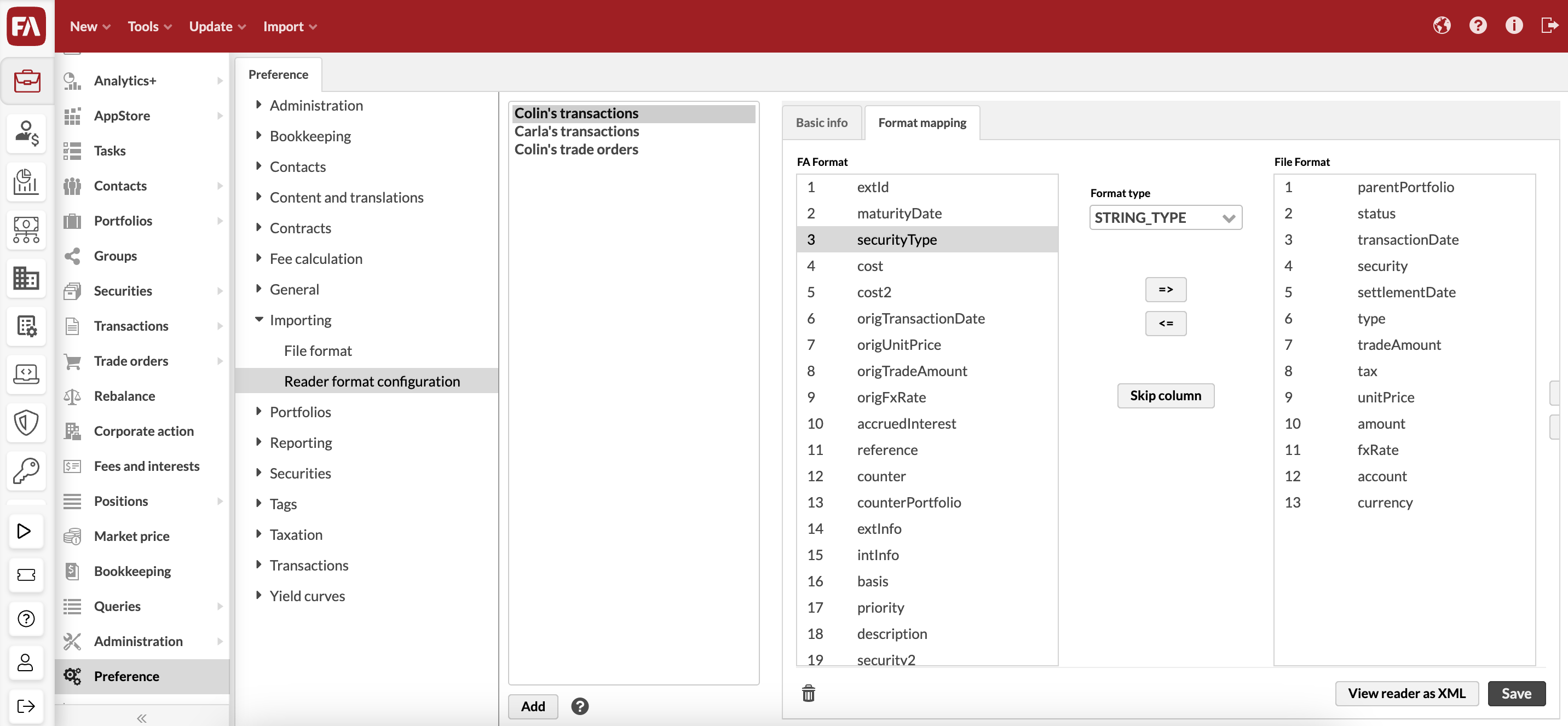The width and height of the screenshot is (1568, 726).
Task: Select tradeAmount in File Format list
Action: click(1404, 344)
